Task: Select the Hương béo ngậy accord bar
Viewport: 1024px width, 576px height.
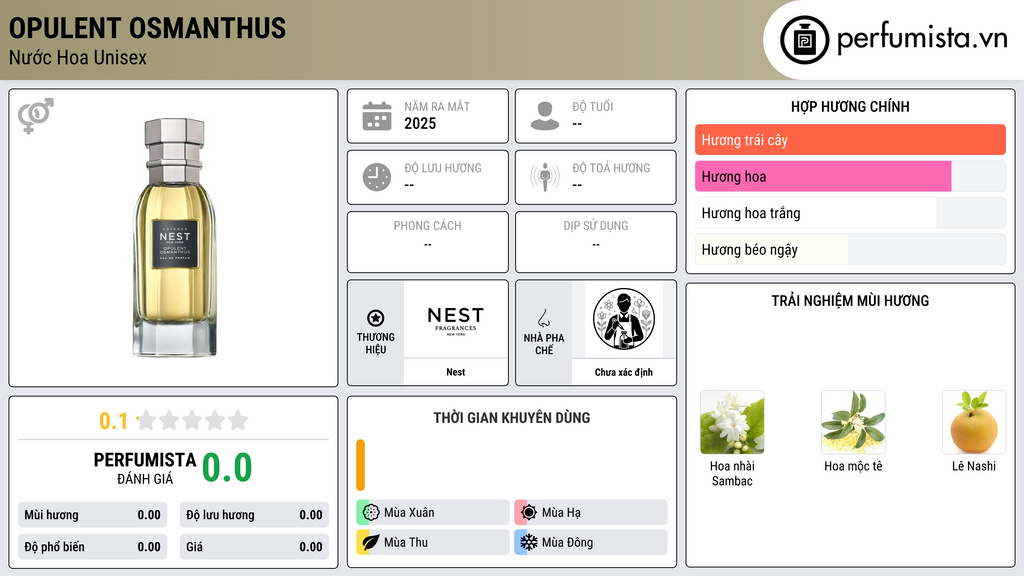Action: coord(850,249)
